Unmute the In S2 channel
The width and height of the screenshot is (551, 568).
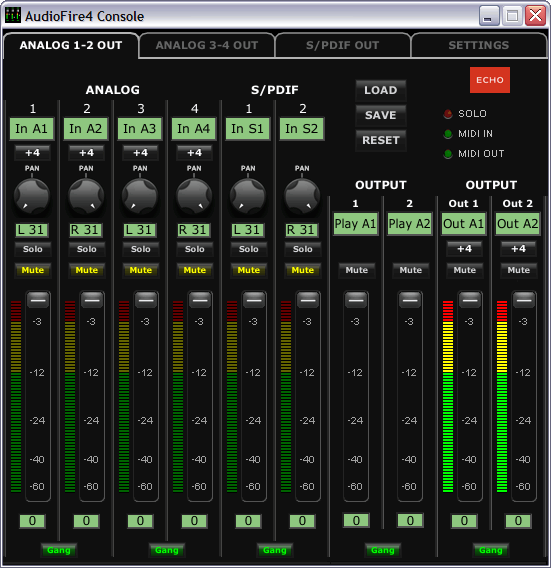pyautogui.click(x=302, y=270)
